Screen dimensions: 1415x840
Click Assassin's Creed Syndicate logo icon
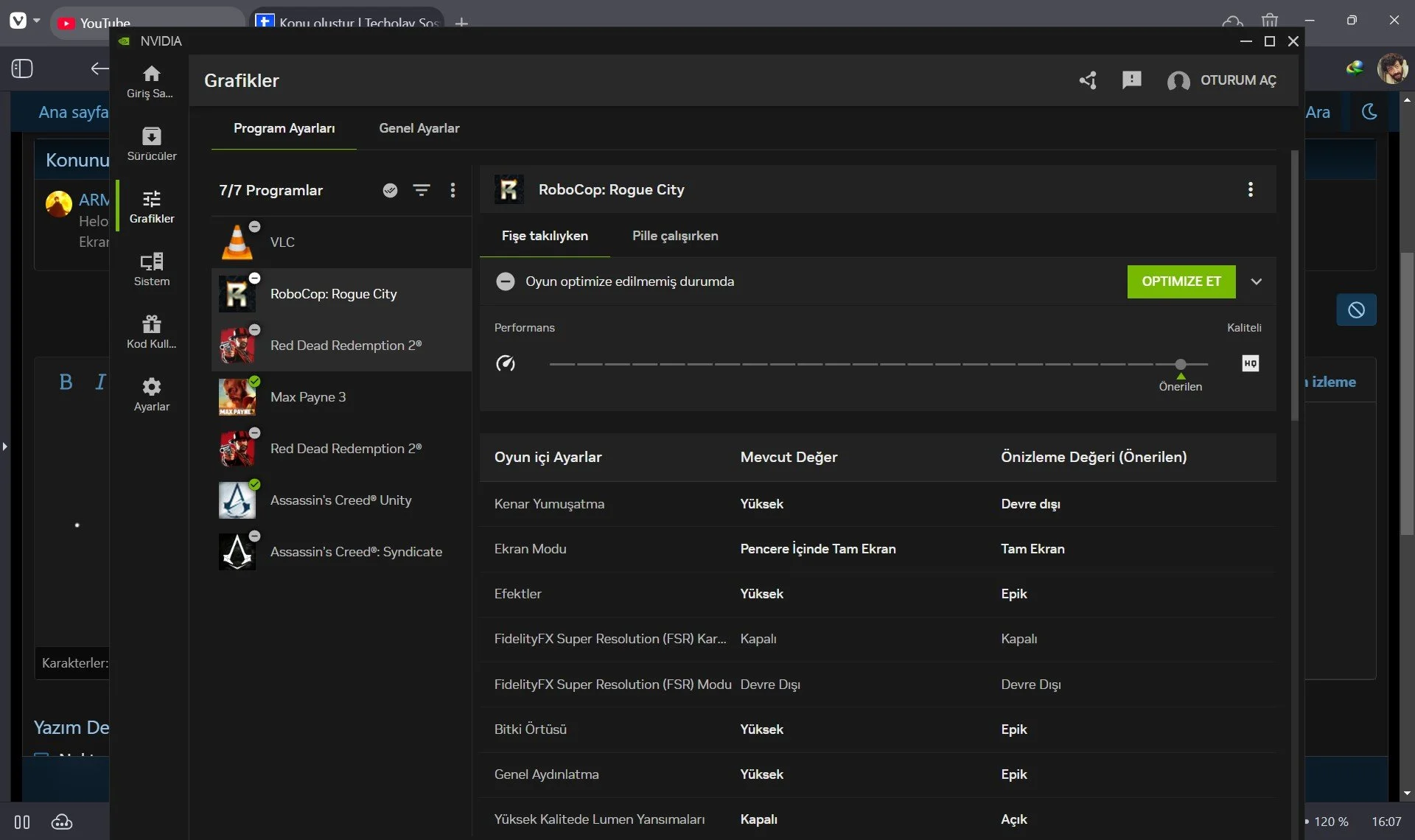(x=237, y=552)
